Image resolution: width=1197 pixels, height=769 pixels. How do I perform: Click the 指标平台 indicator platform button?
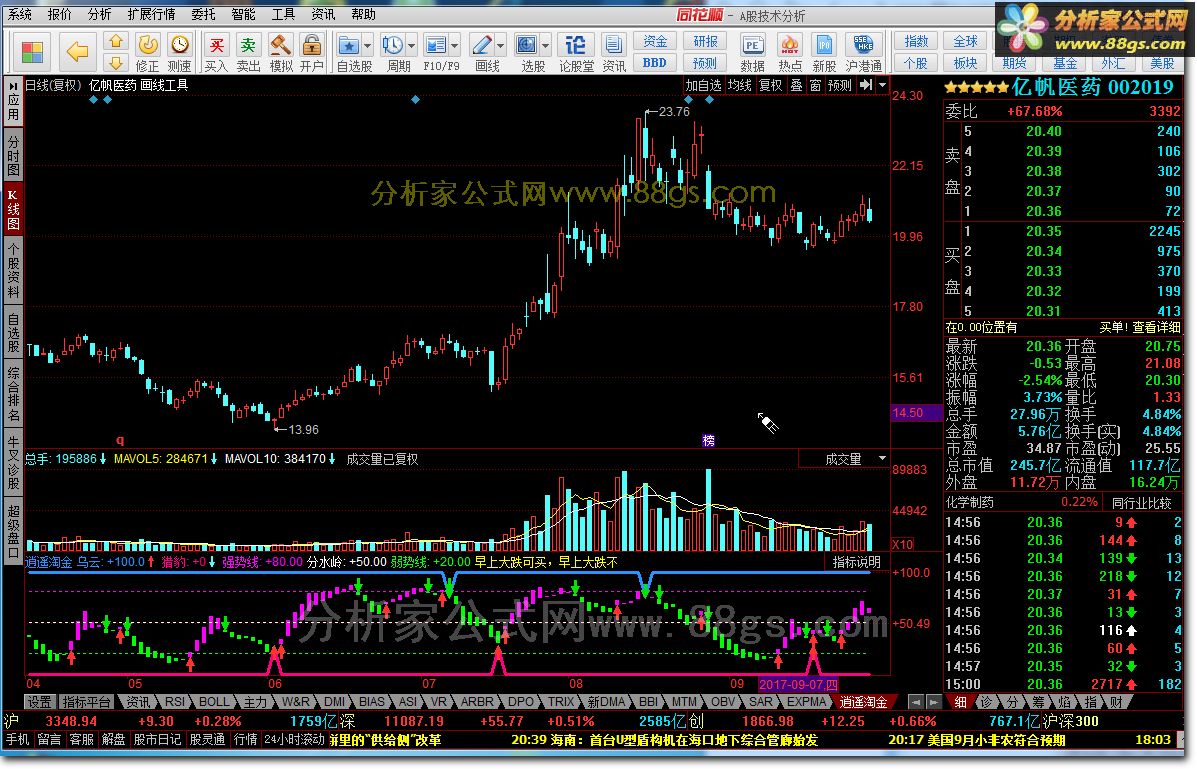click(x=86, y=701)
